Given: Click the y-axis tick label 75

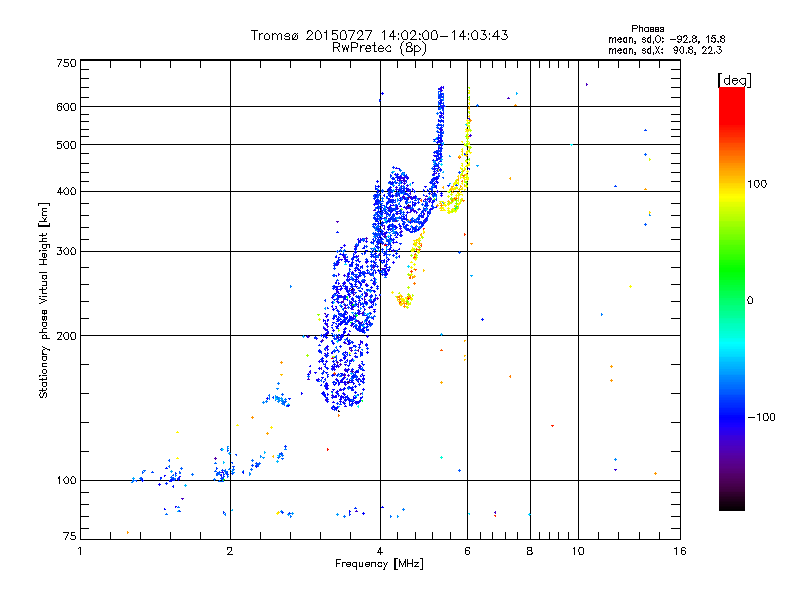Looking at the screenshot, I should [70, 536].
